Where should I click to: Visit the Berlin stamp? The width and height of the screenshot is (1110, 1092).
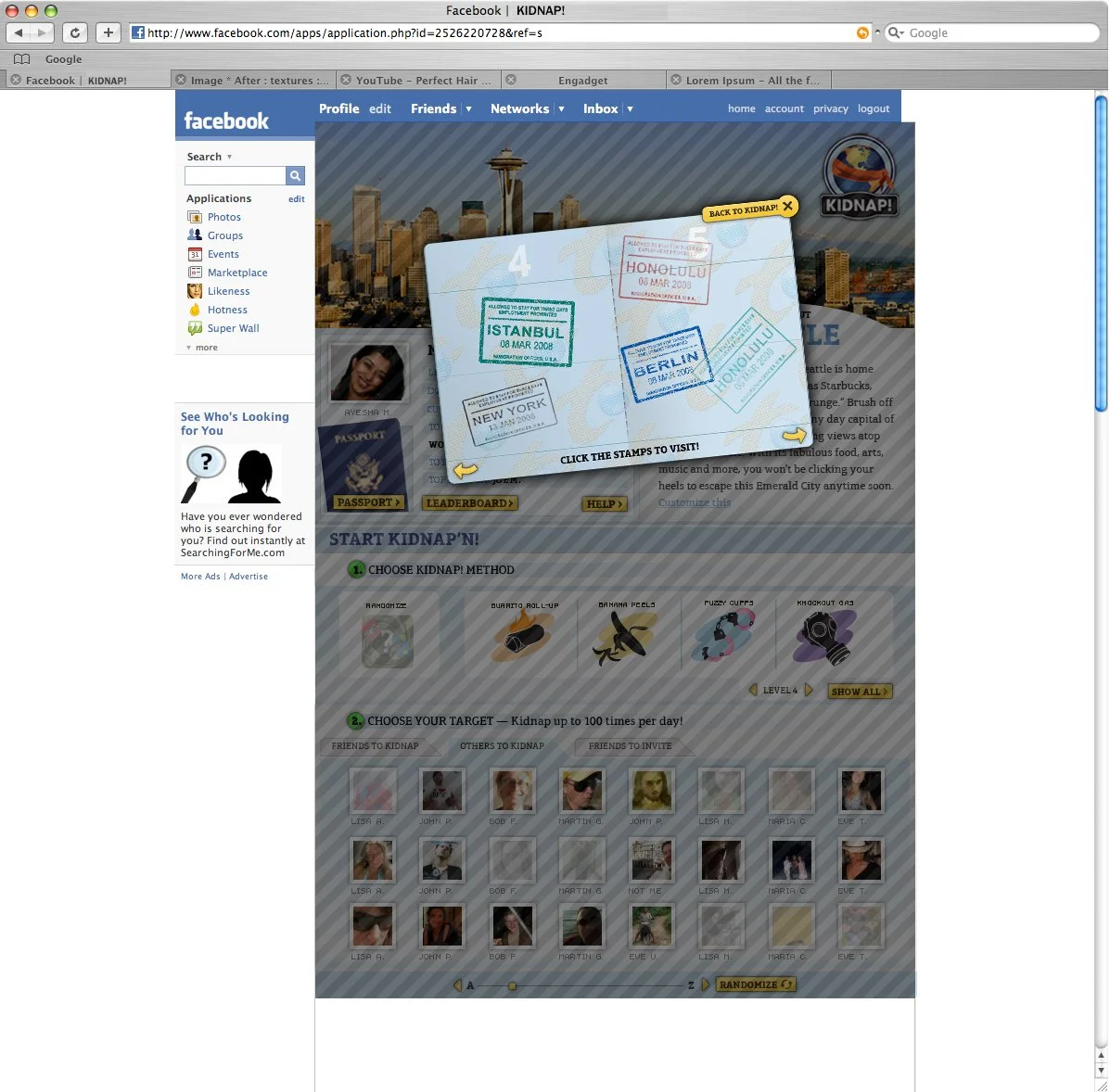666,363
